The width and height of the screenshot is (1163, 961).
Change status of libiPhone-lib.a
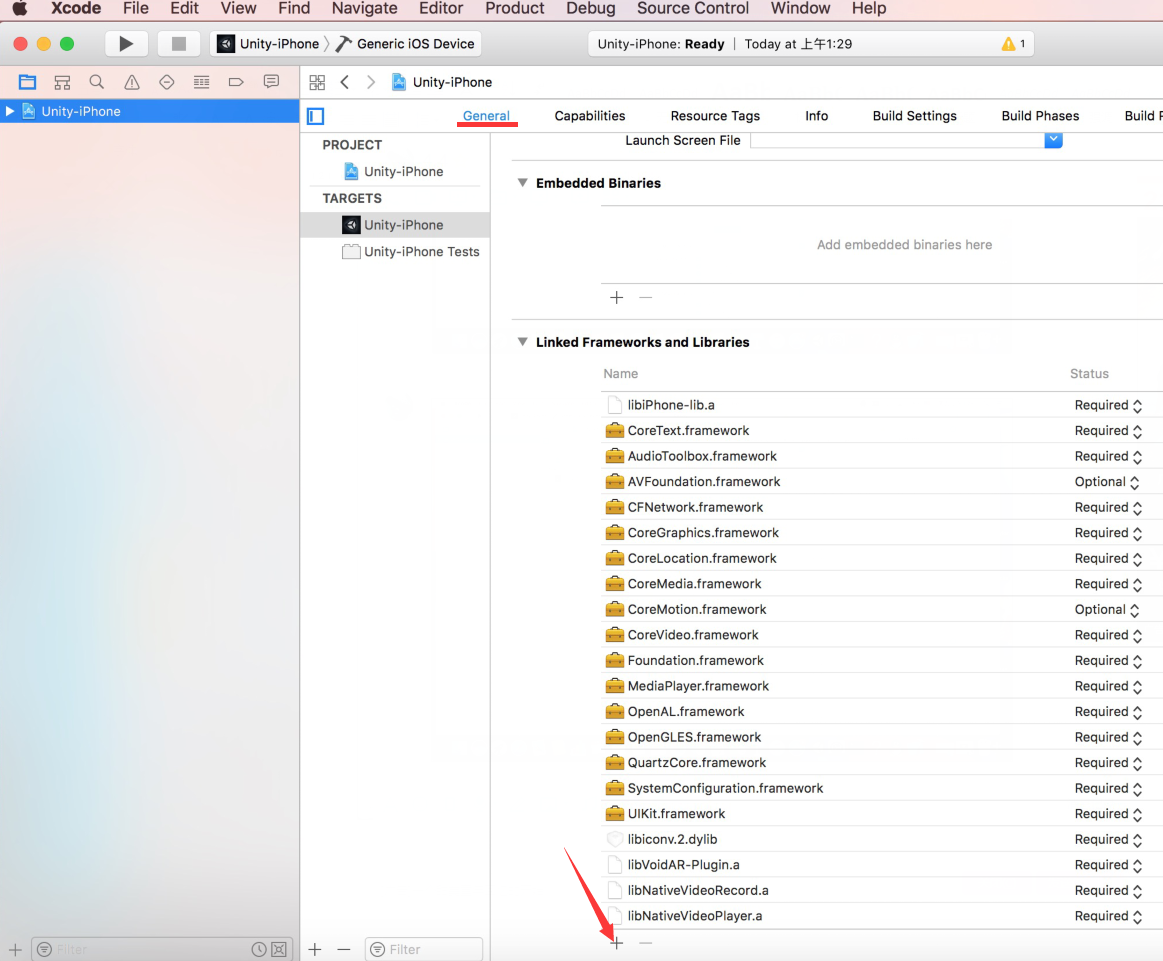pyautogui.click(x=1108, y=406)
